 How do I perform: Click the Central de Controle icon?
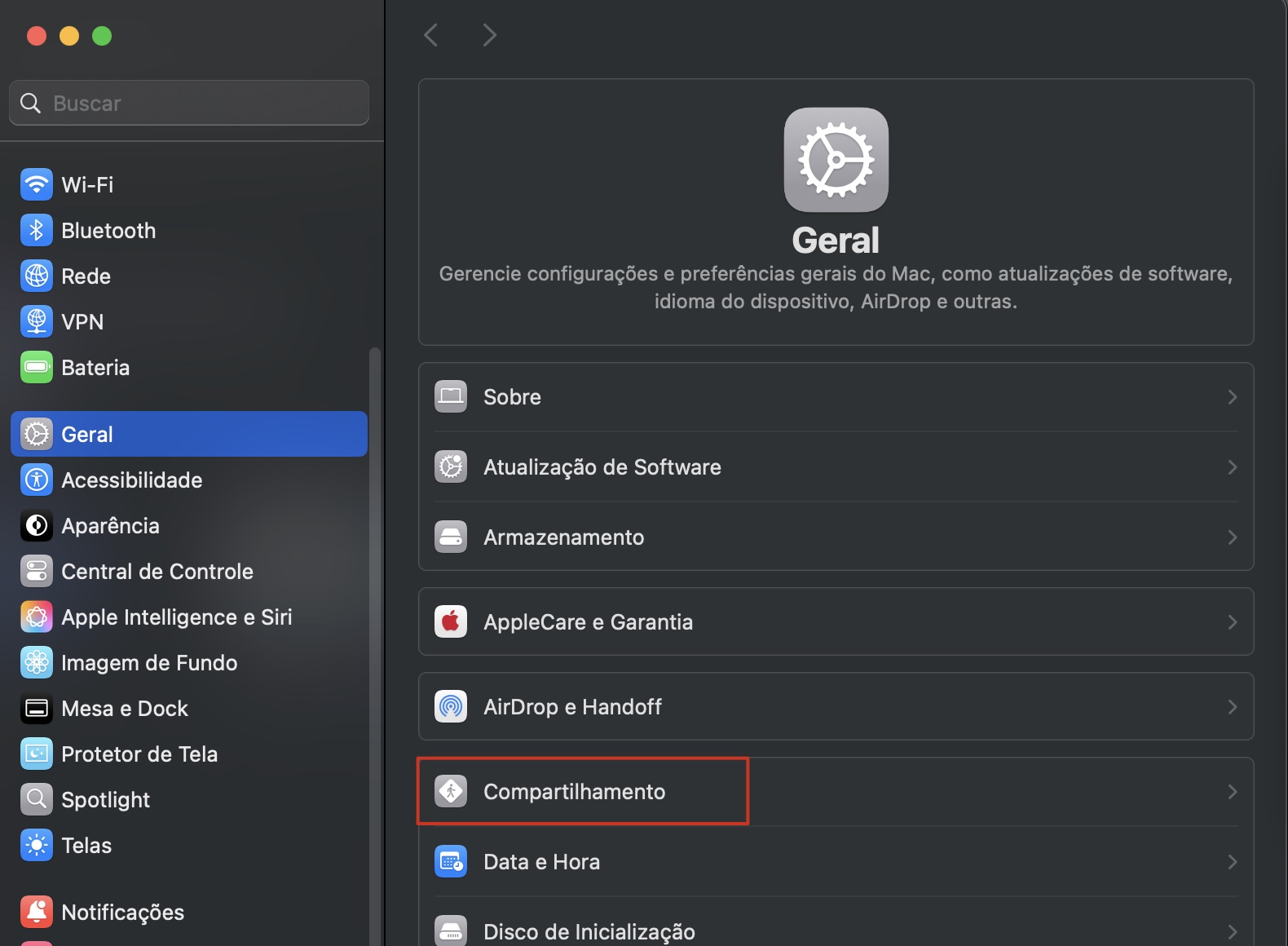pyautogui.click(x=36, y=571)
